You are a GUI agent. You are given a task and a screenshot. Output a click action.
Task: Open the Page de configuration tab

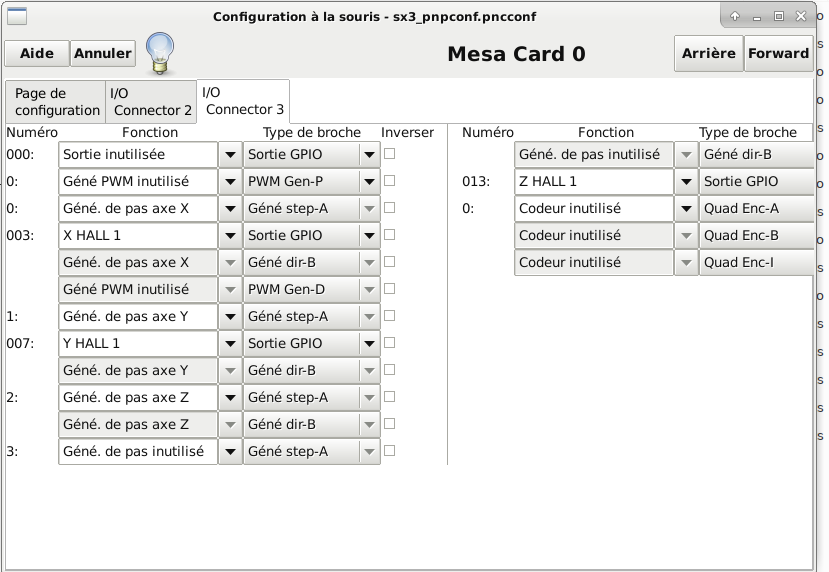click(56, 102)
